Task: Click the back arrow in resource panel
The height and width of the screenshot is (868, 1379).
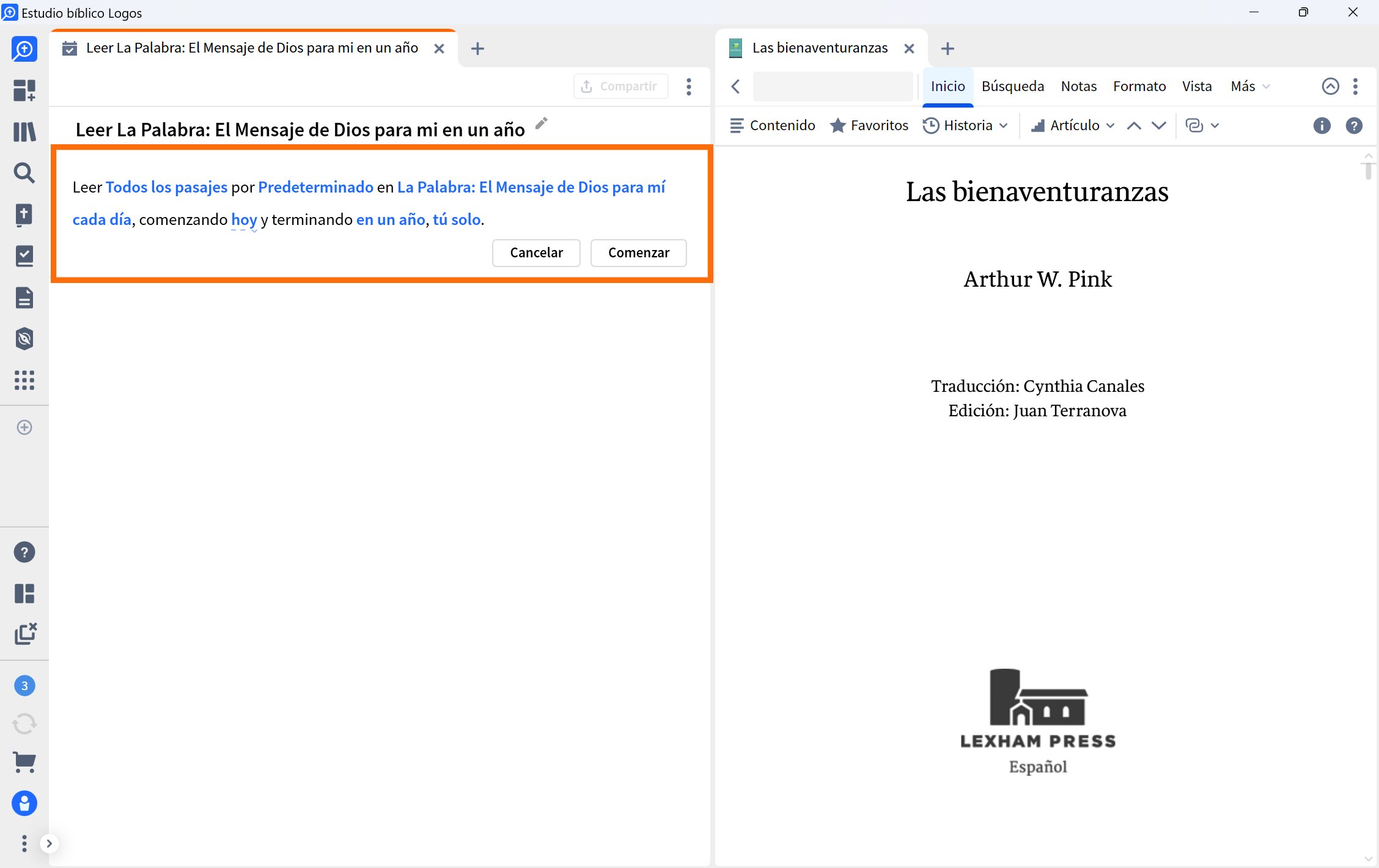Action: coord(736,86)
